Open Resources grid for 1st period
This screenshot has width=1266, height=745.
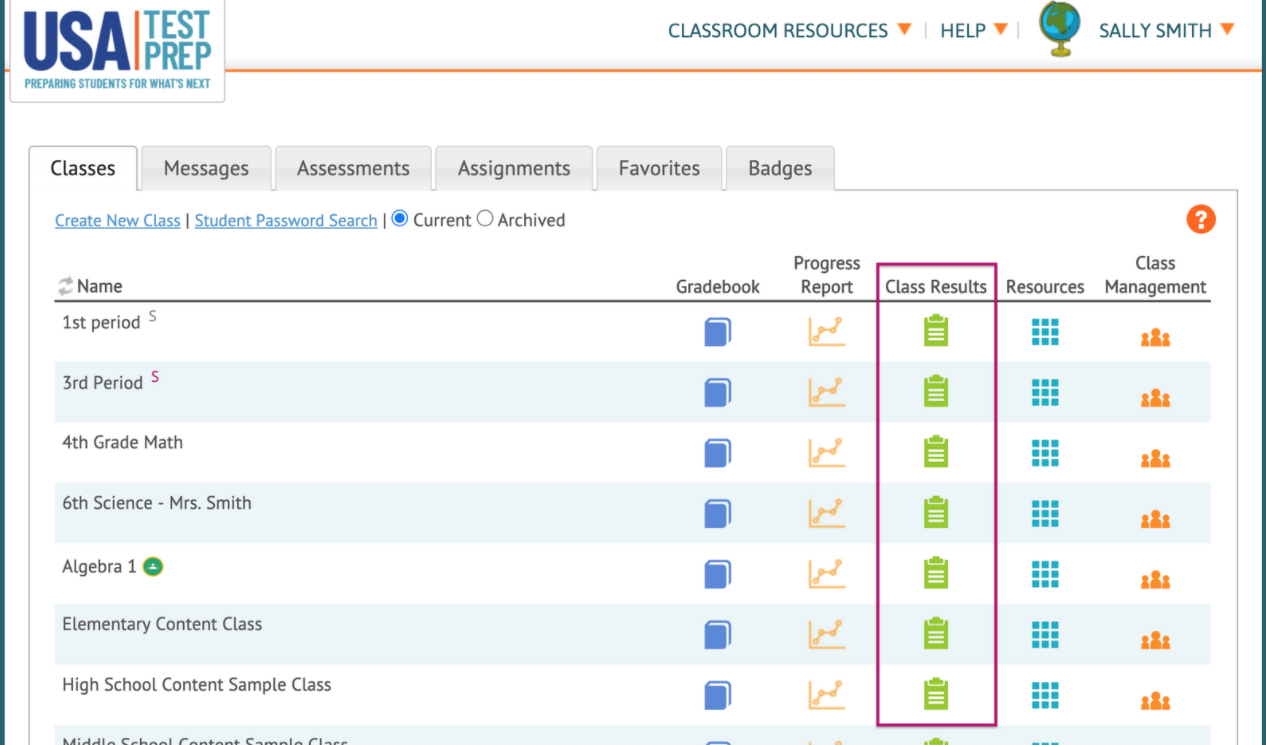[1045, 332]
